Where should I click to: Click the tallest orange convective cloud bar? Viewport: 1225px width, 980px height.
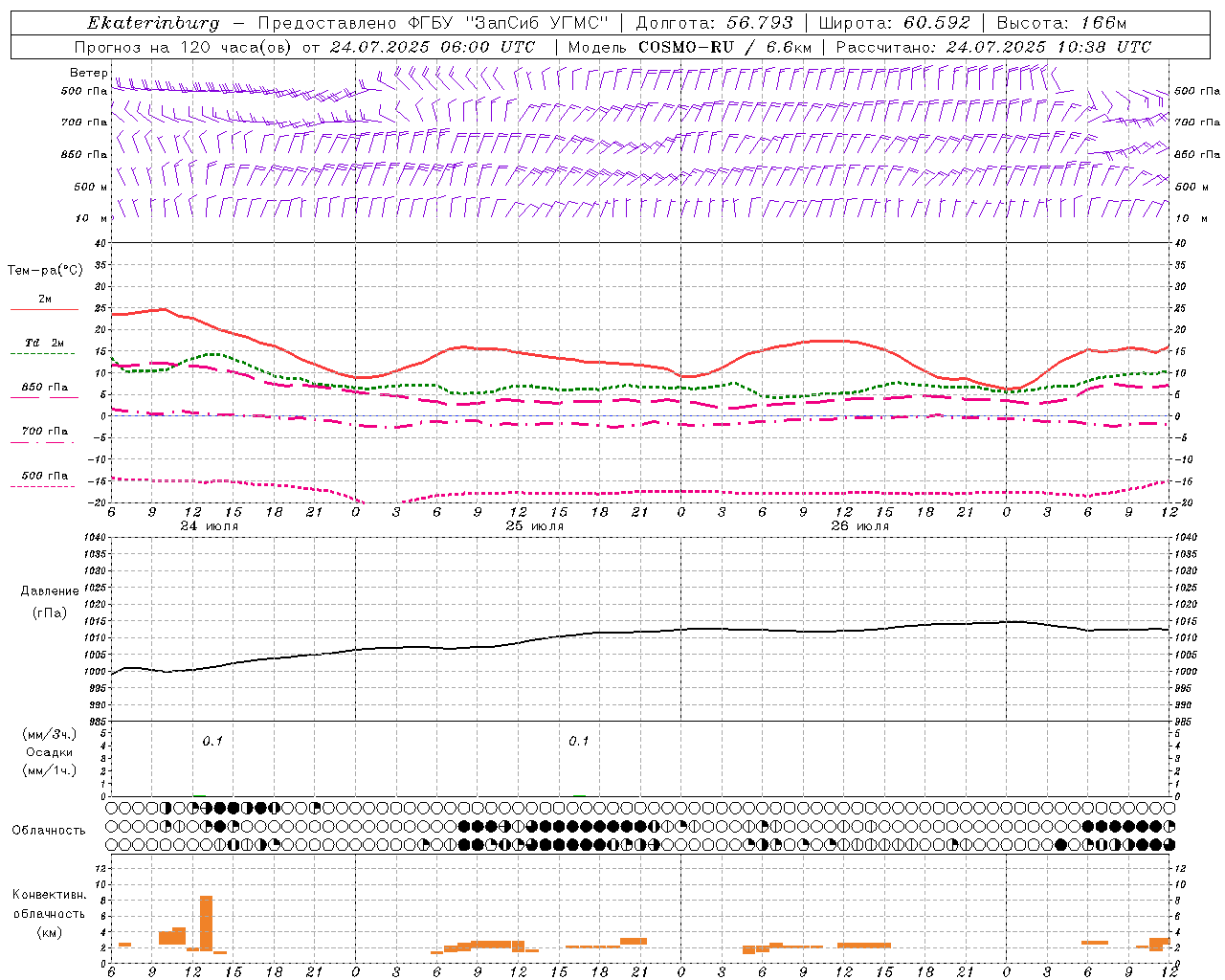206,923
